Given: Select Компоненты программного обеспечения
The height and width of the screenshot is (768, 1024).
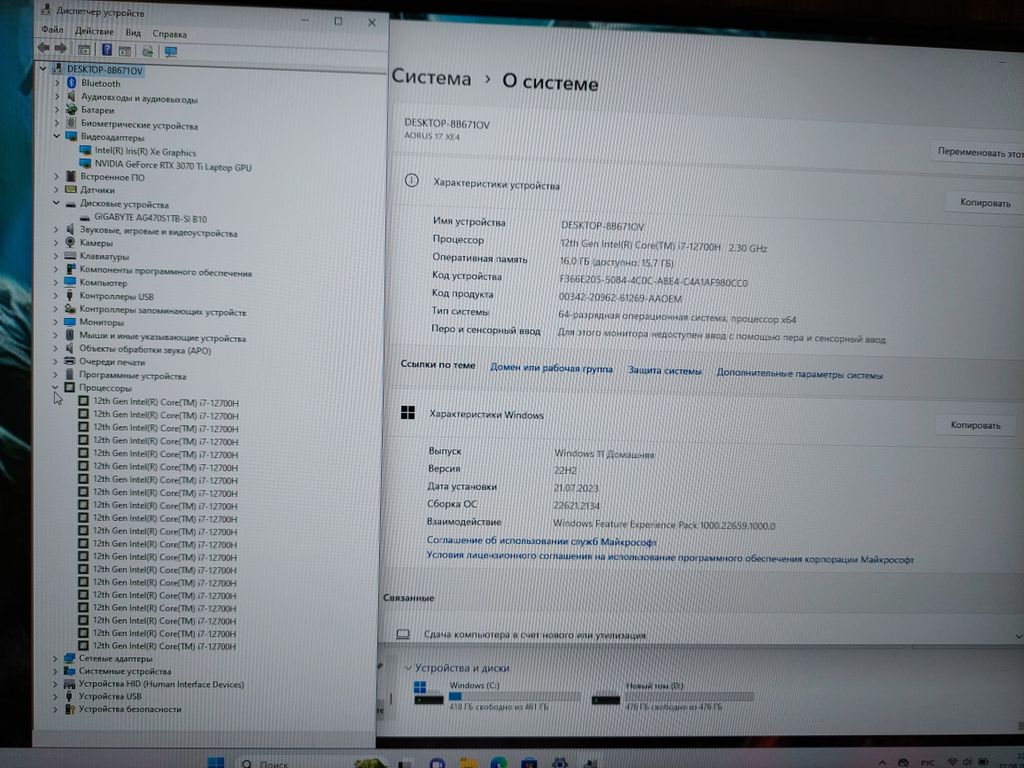Looking at the screenshot, I should (166, 271).
